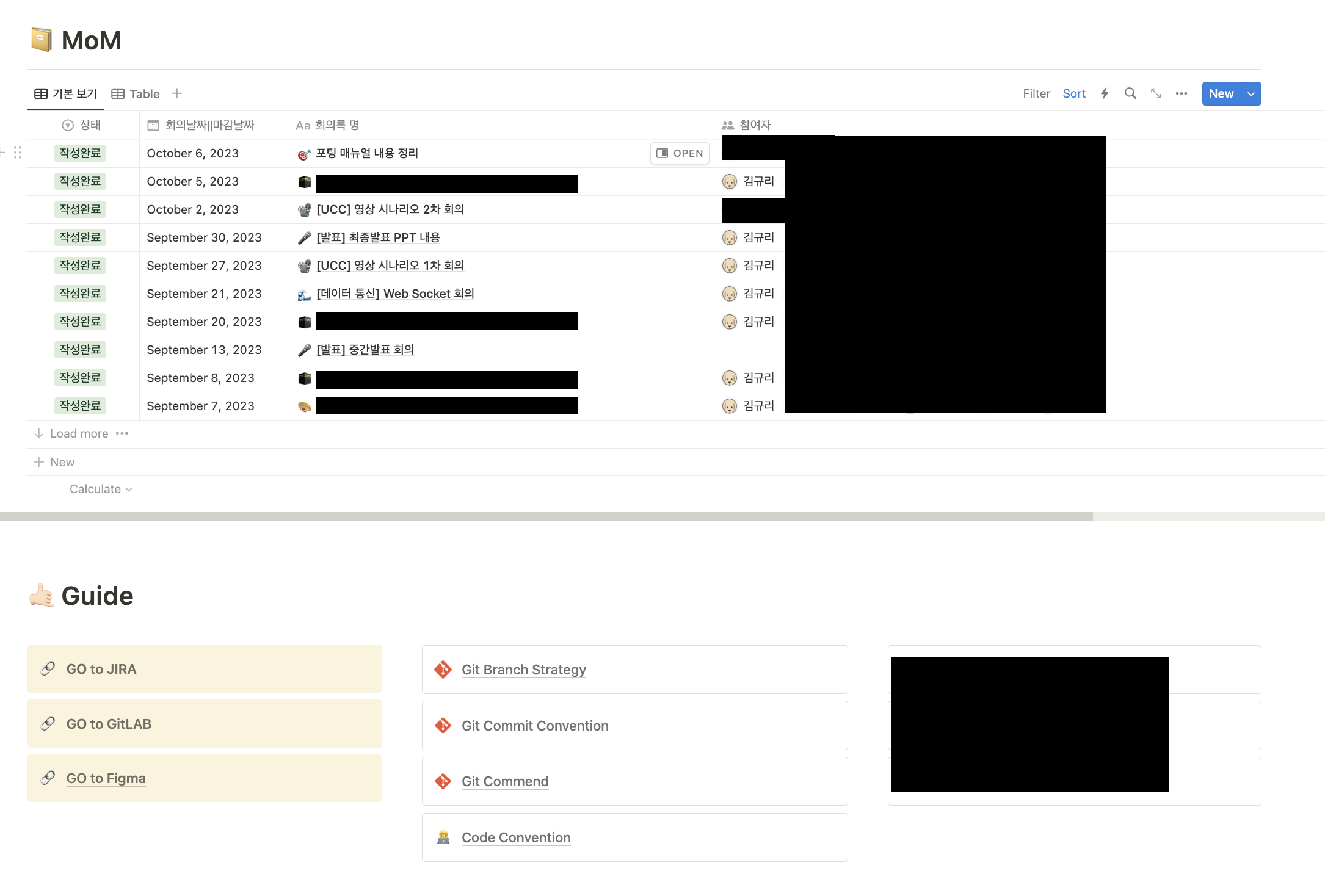Switch to the Table view tab
1325x896 pixels.
pyautogui.click(x=136, y=93)
